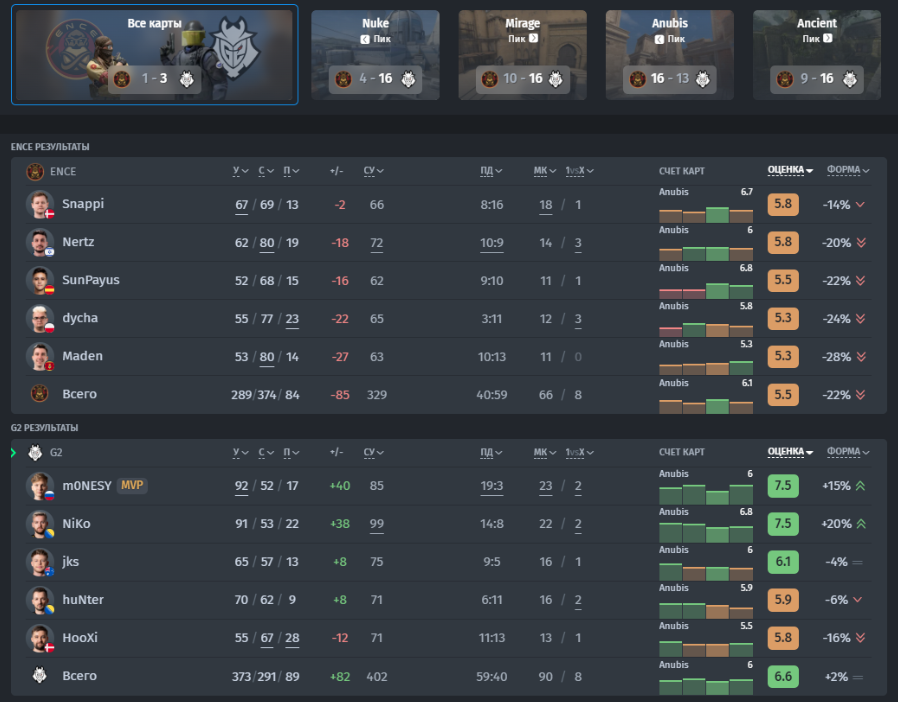
Task: Sort the G2 table by the С column
Action: coord(266,452)
